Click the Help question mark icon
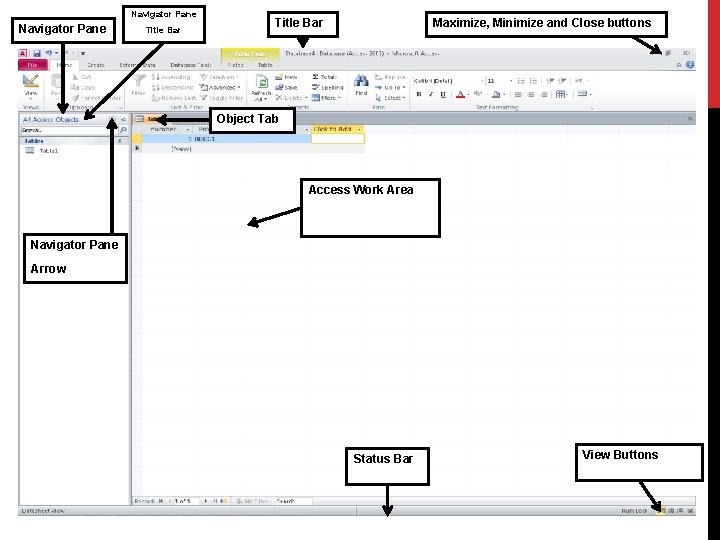Screen dimensions: 720x540 [690, 65]
